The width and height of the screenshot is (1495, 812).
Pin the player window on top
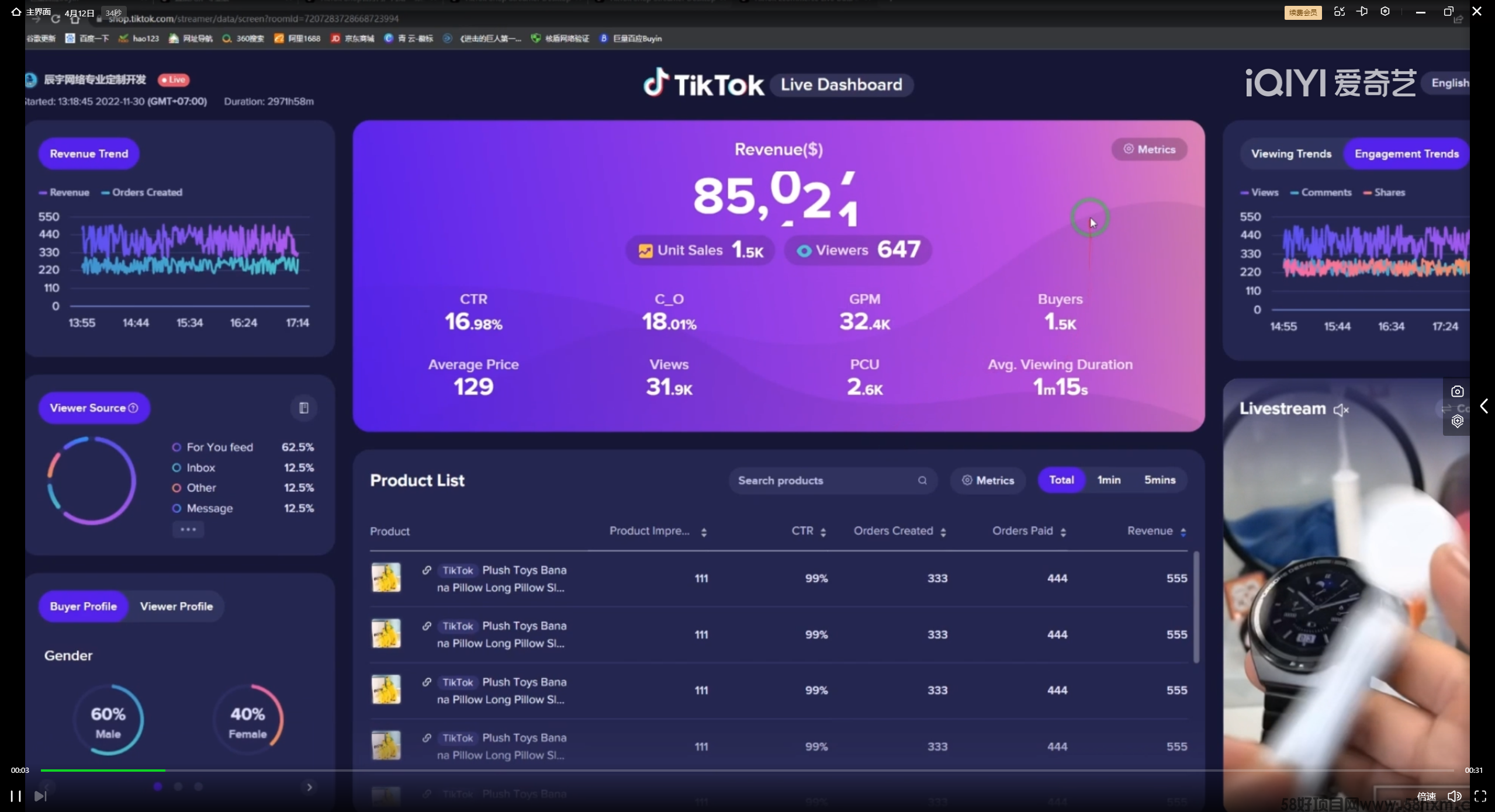coord(1362,12)
